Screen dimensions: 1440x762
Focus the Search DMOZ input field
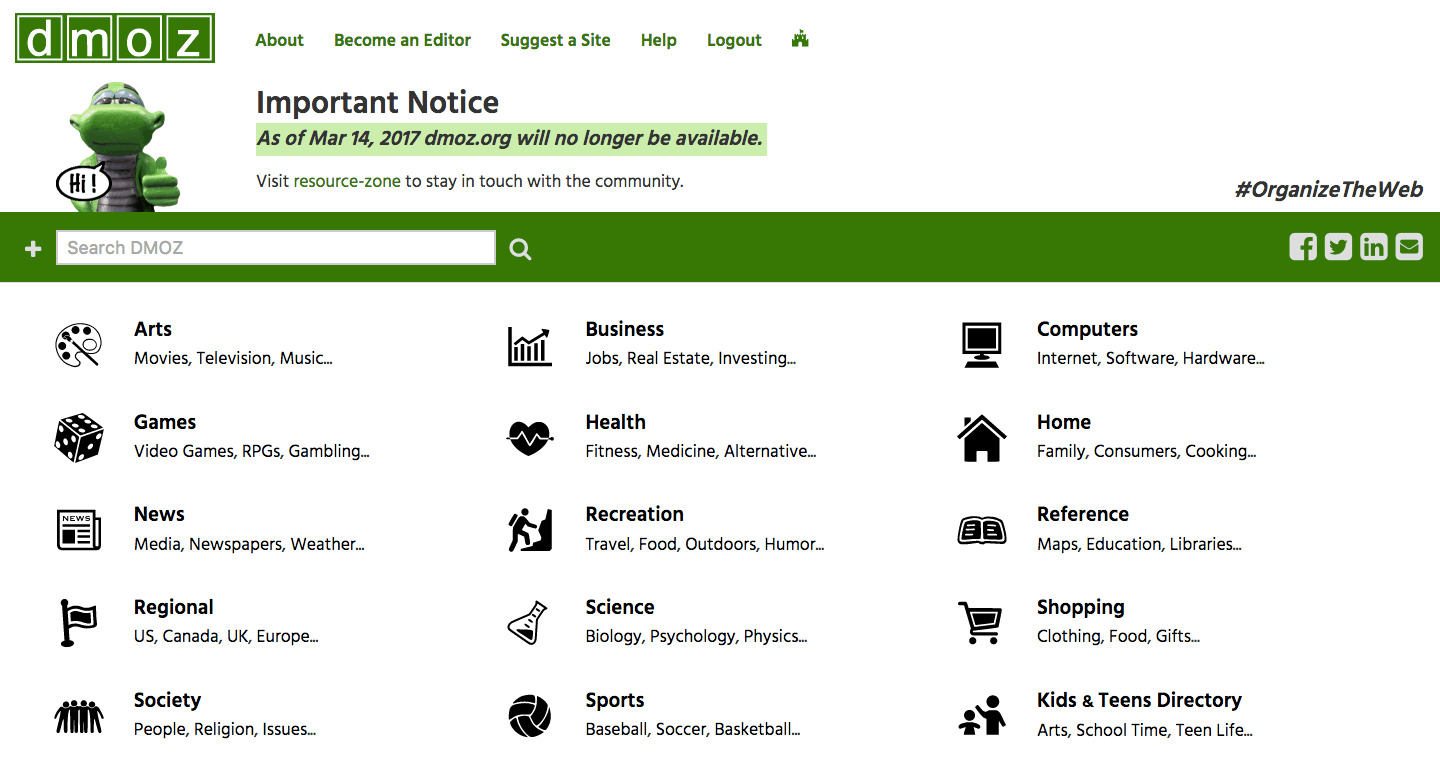(276, 248)
